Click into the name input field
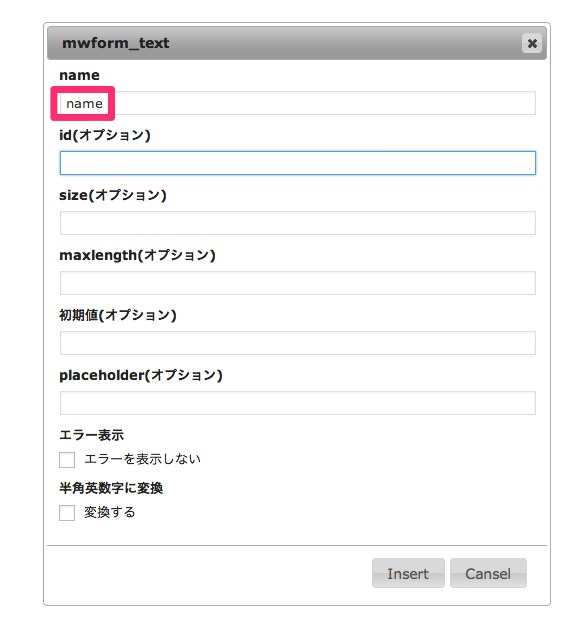This screenshot has height=641, width=587. point(298,103)
